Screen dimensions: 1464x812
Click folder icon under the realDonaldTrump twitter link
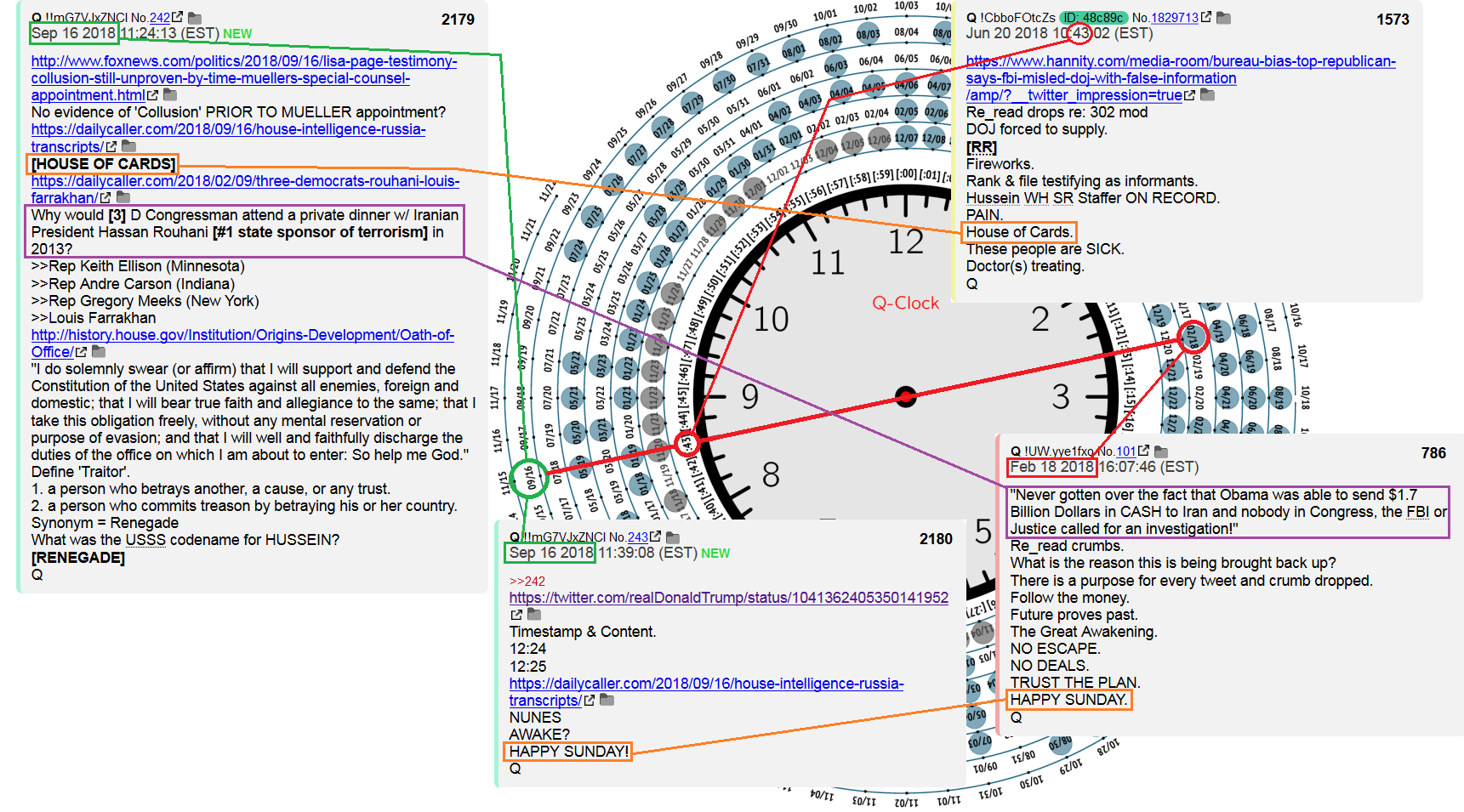coord(534,615)
